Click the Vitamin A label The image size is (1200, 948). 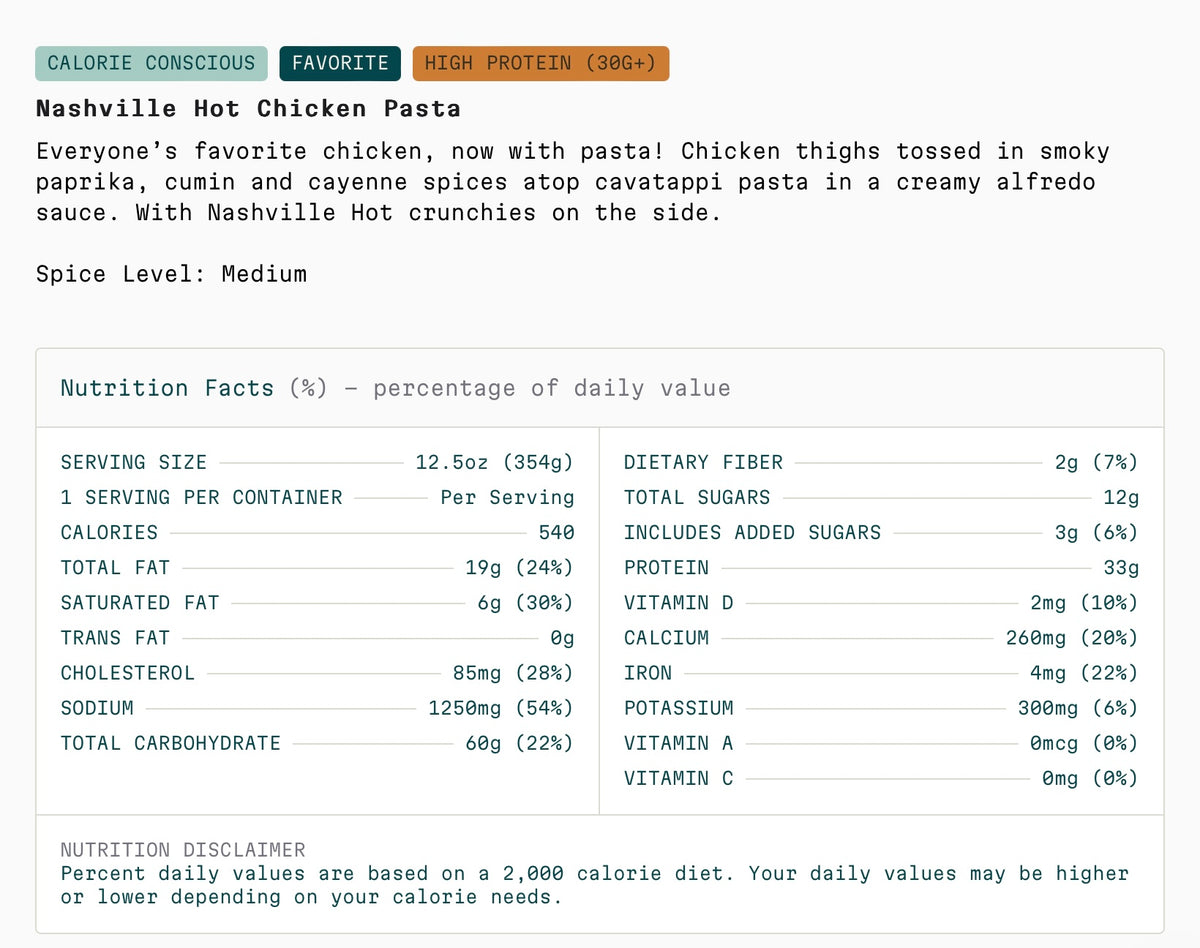(x=679, y=742)
